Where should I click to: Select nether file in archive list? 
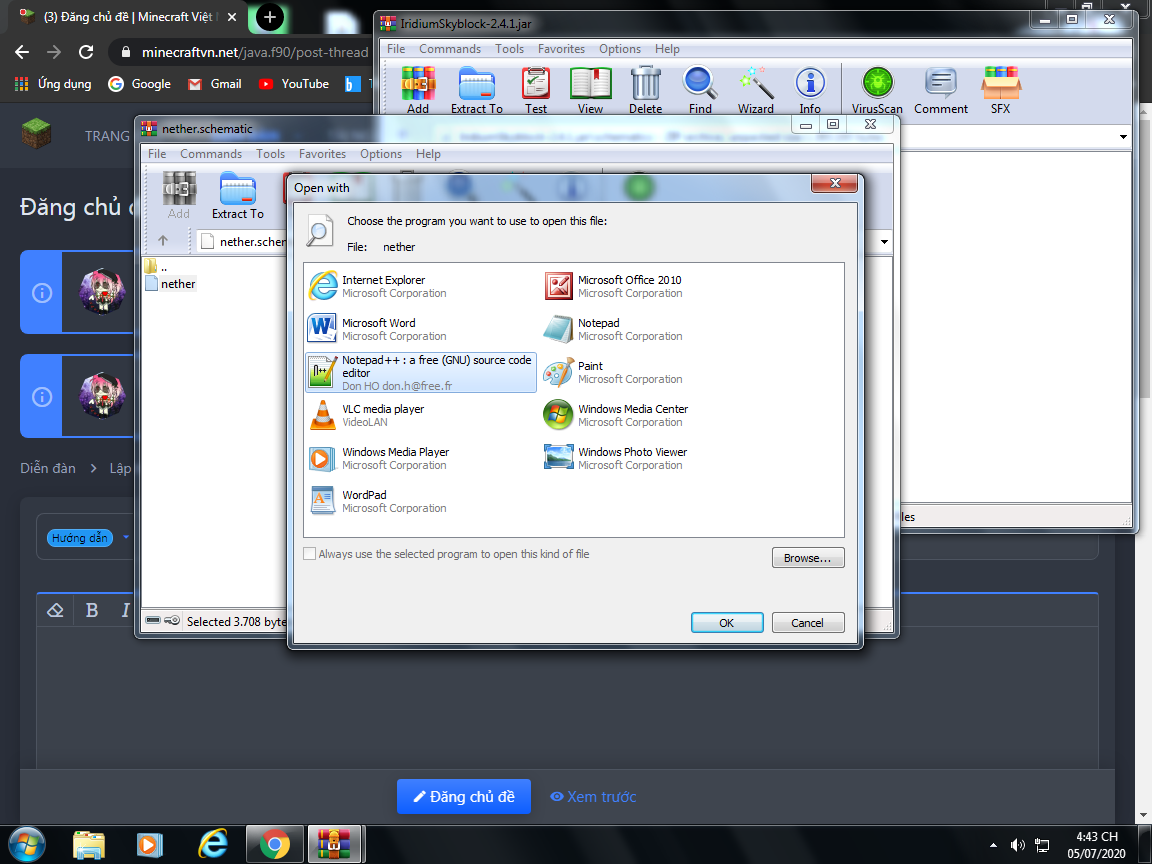click(x=171, y=284)
